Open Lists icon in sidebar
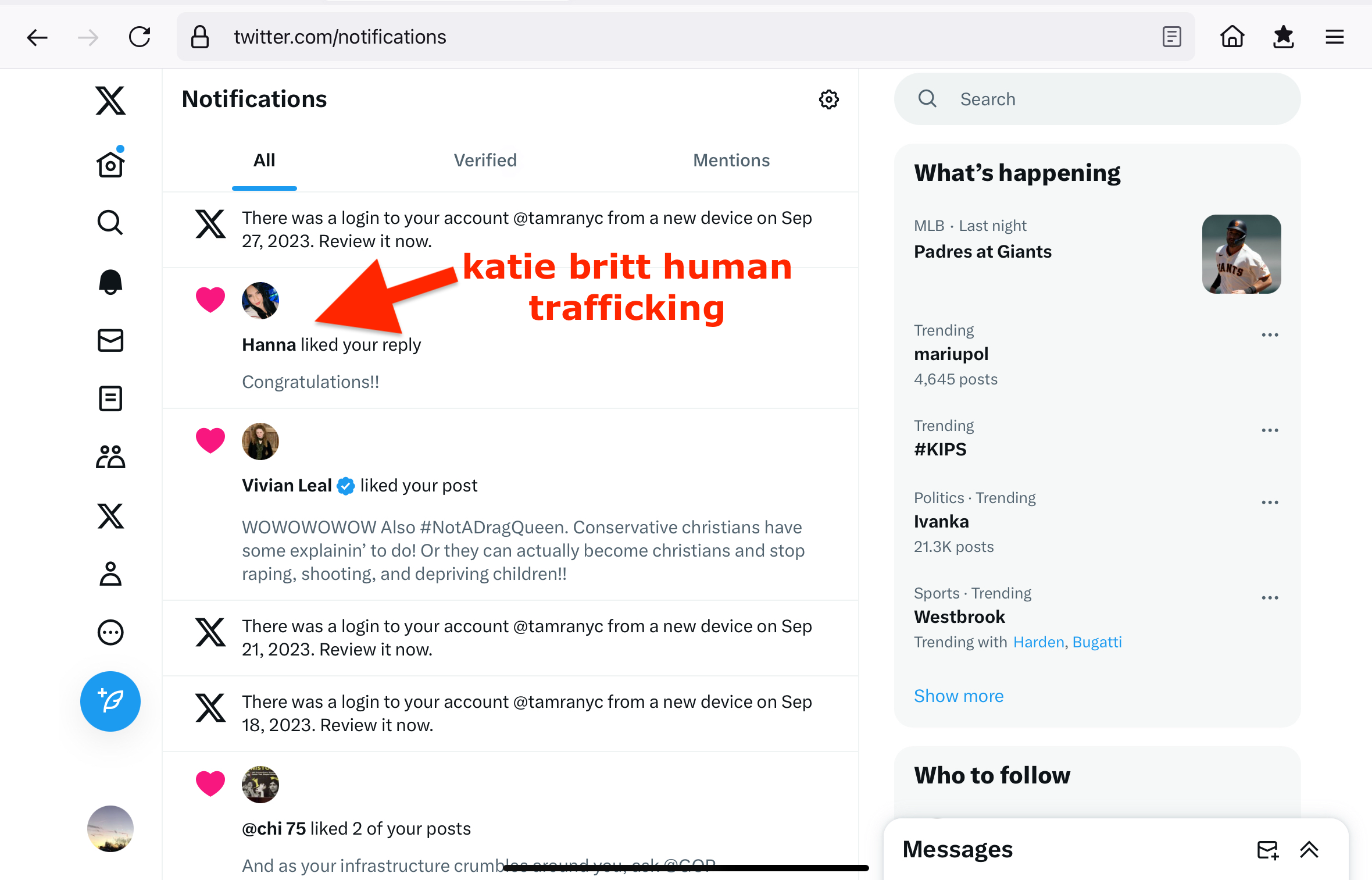1372x880 pixels. click(110, 398)
